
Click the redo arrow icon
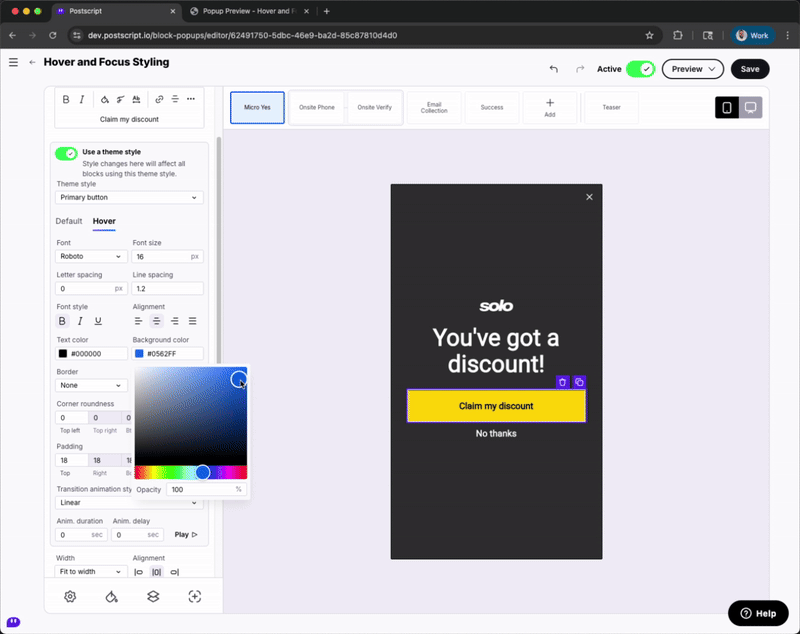tap(580, 69)
